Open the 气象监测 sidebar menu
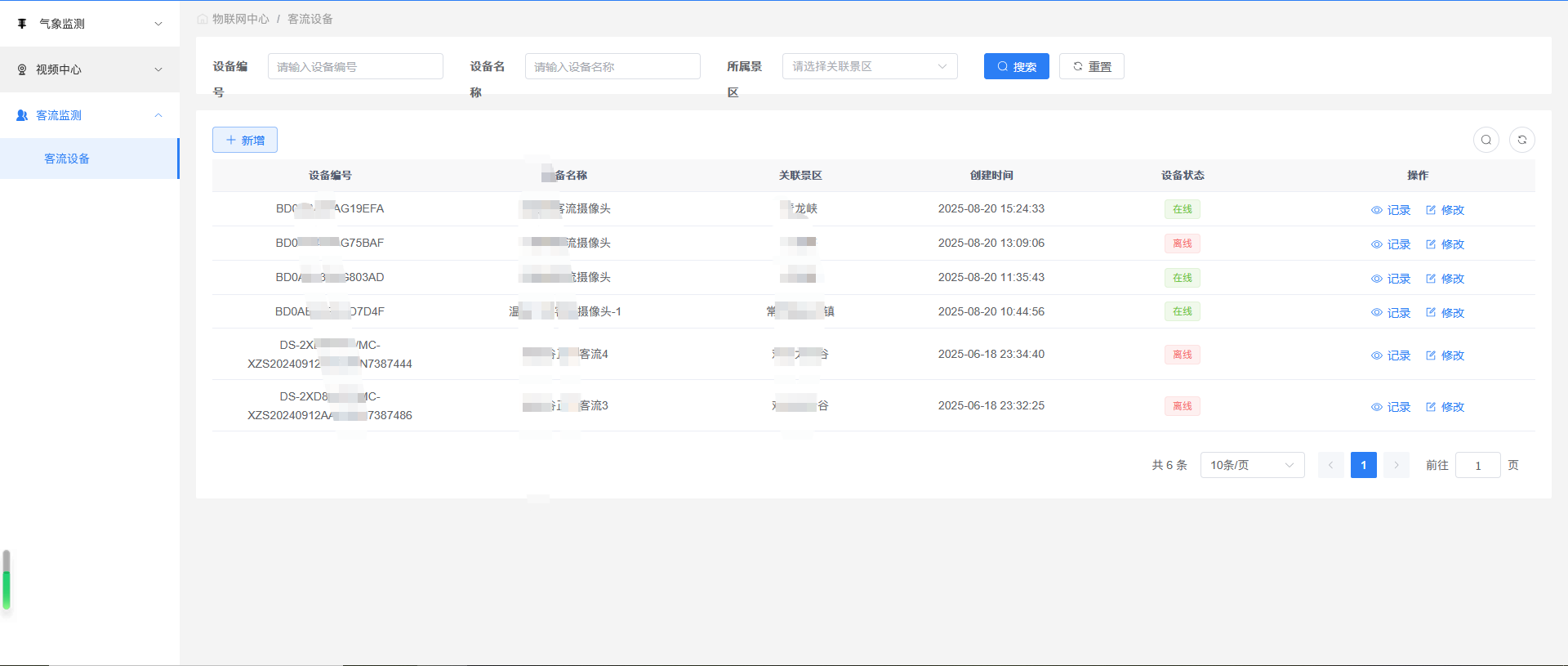 click(x=90, y=24)
